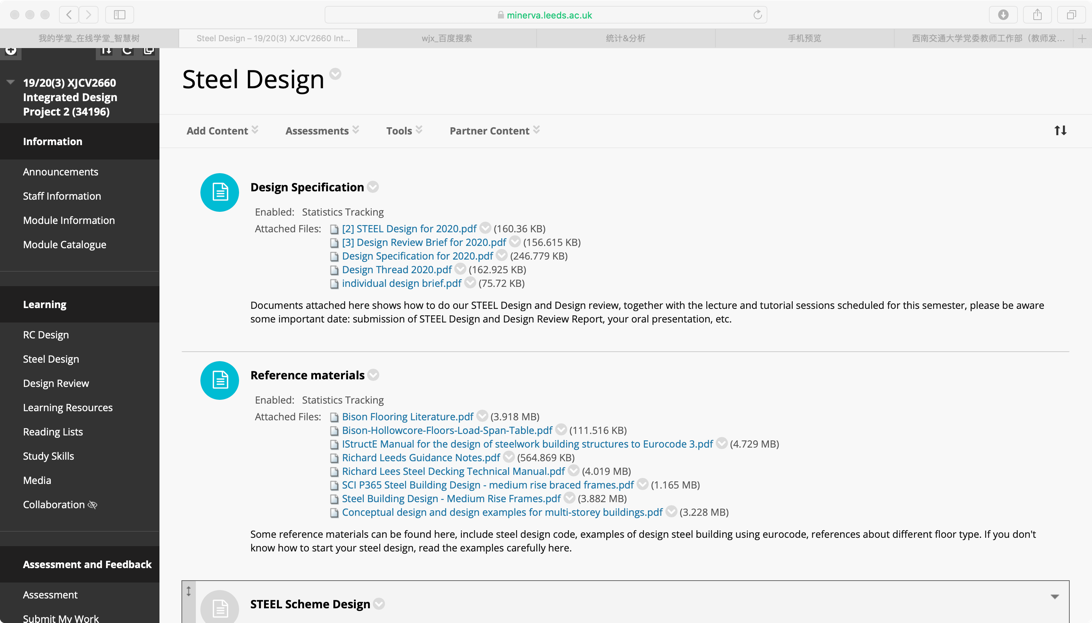Open Media in the sidebar
The image size is (1092, 623).
tap(37, 481)
